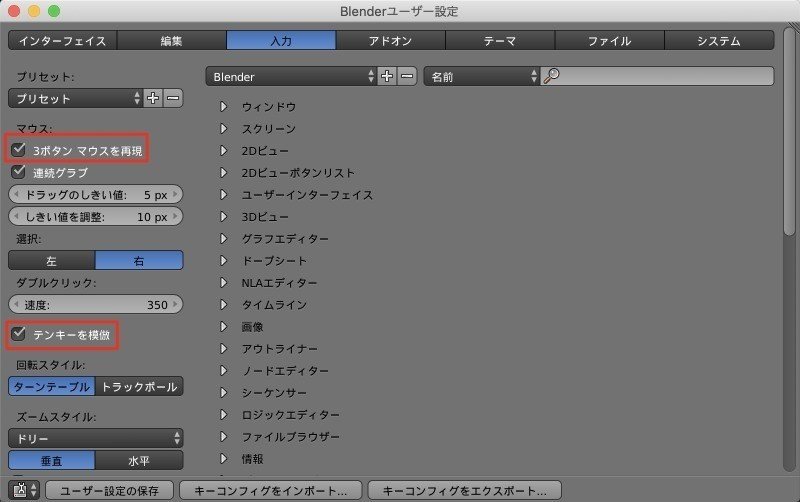Image resolution: width=800 pixels, height=502 pixels.
Task: Select 左 for mouse selection
Action: (x=52, y=260)
